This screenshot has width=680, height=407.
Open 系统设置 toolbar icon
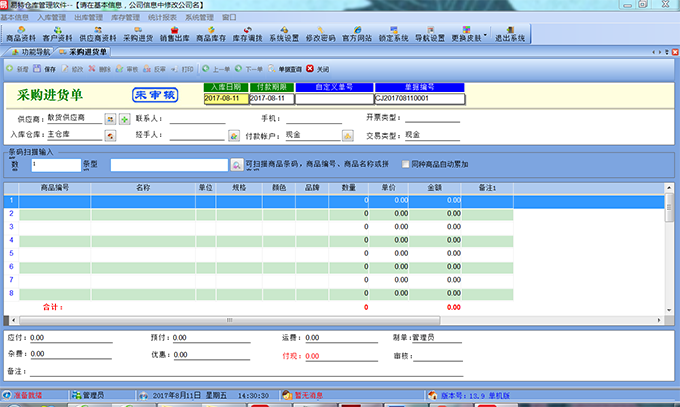pyautogui.click(x=284, y=34)
